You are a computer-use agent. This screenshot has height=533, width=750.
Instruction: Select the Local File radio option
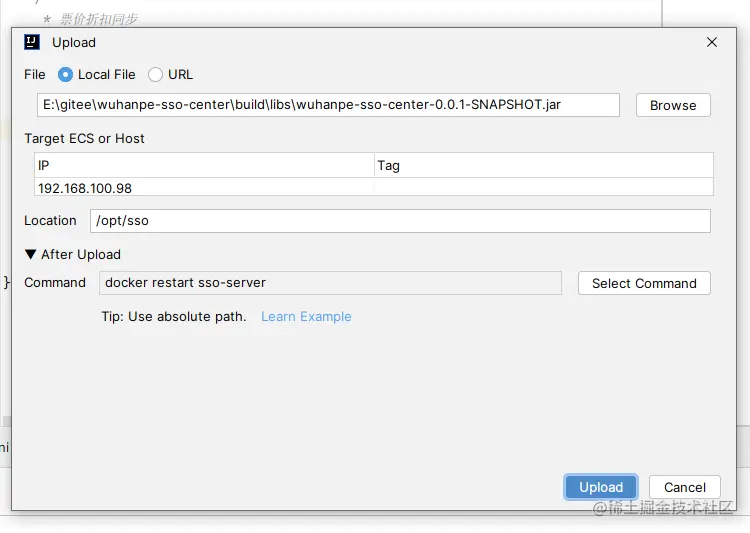pyautogui.click(x=65, y=75)
